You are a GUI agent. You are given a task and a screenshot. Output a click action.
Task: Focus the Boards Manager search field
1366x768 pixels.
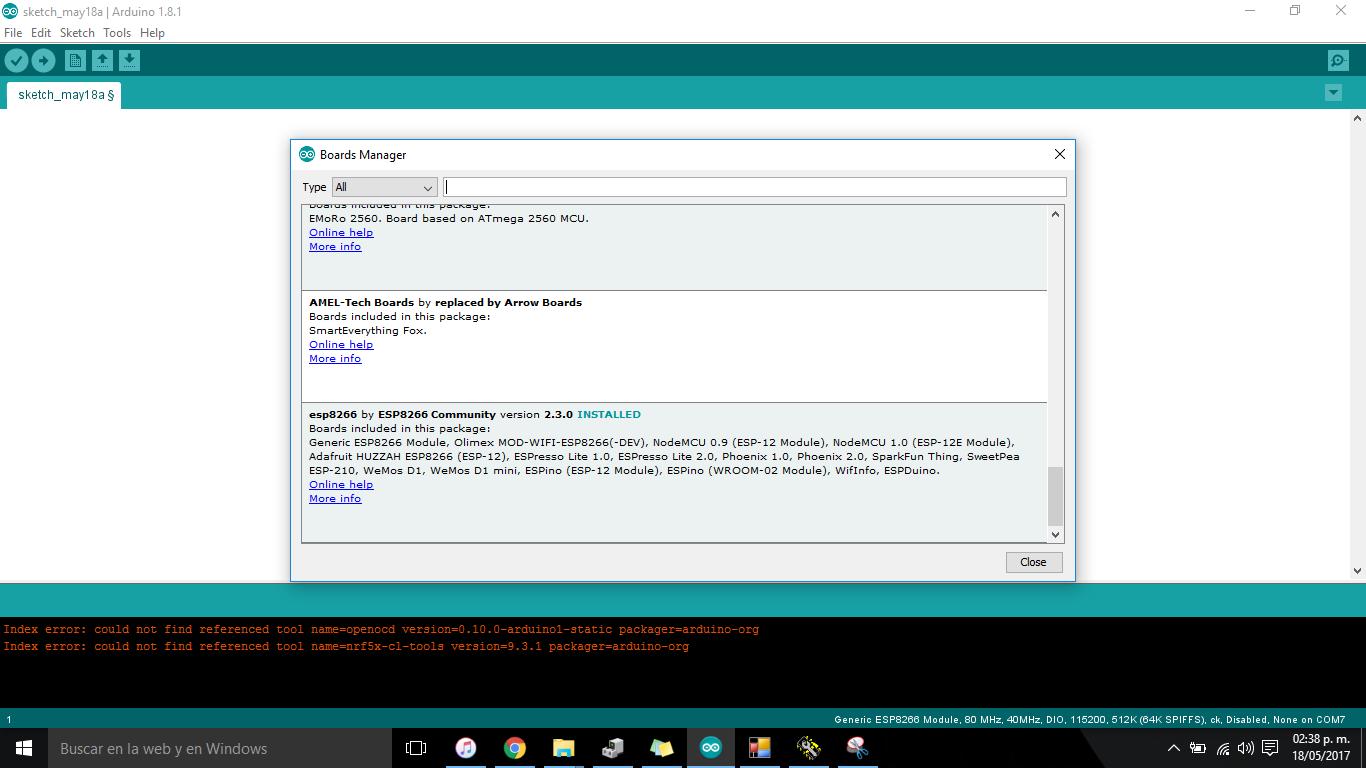tap(755, 187)
